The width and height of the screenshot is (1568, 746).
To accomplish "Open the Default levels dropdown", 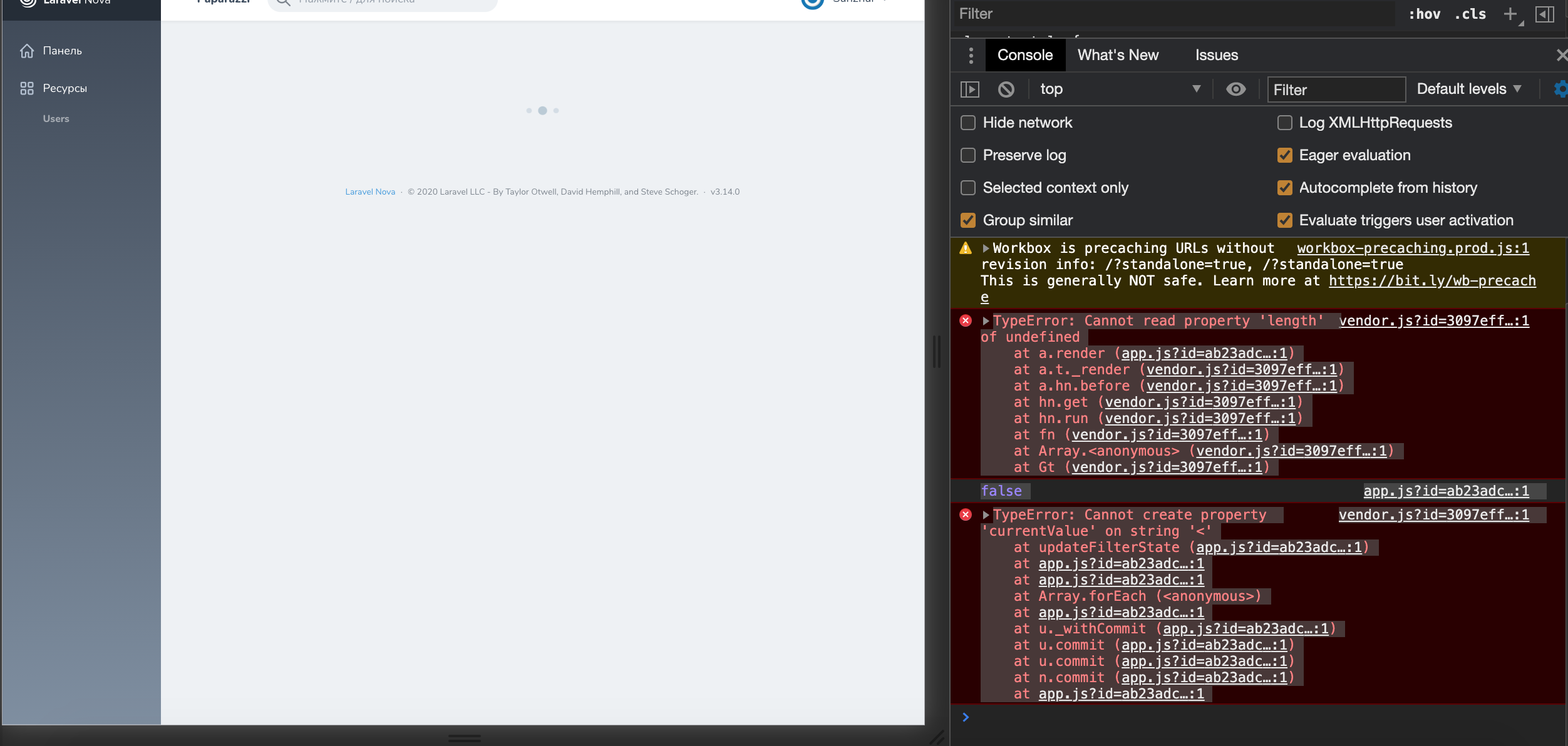I will (x=1468, y=88).
